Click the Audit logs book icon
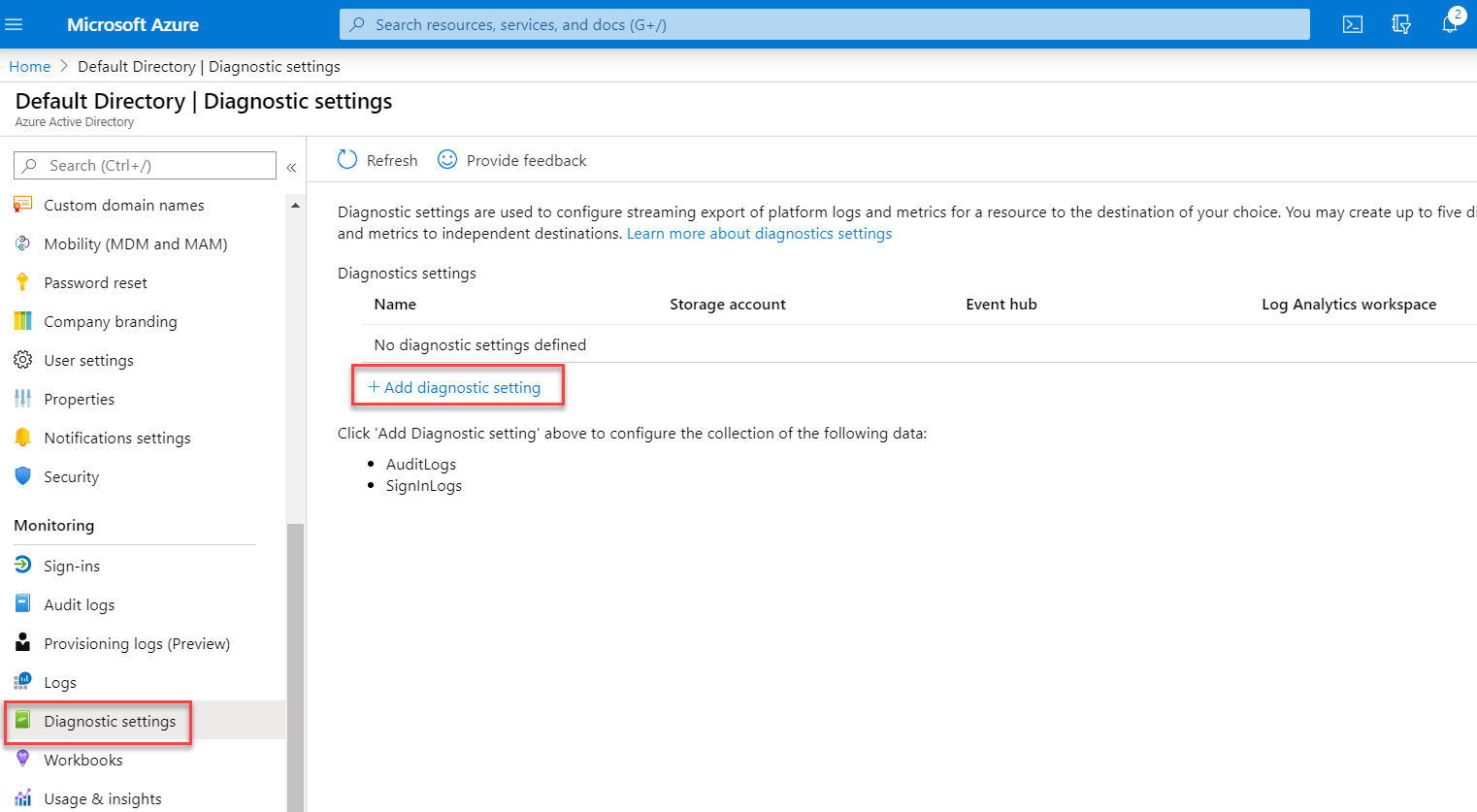The image size is (1477, 812). [22, 604]
